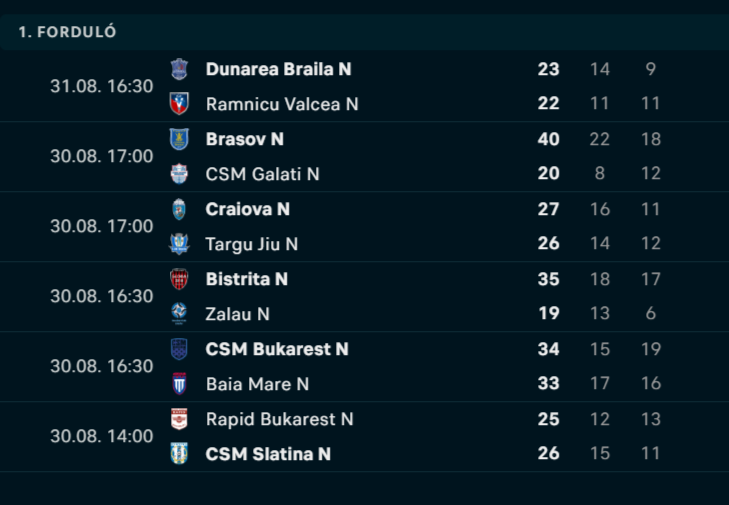Click Brasov N final score 40
729x505 pixels.
[548, 139]
